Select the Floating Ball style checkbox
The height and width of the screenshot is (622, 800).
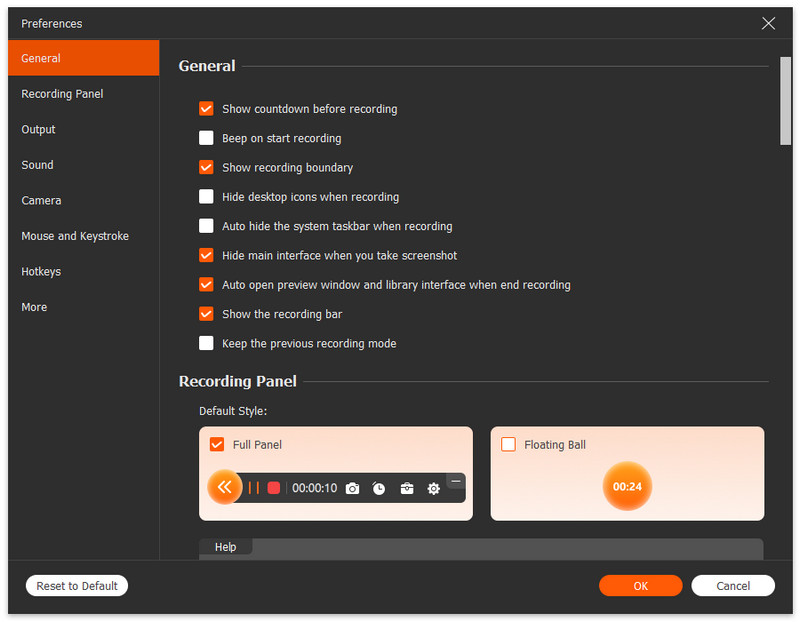(508, 444)
